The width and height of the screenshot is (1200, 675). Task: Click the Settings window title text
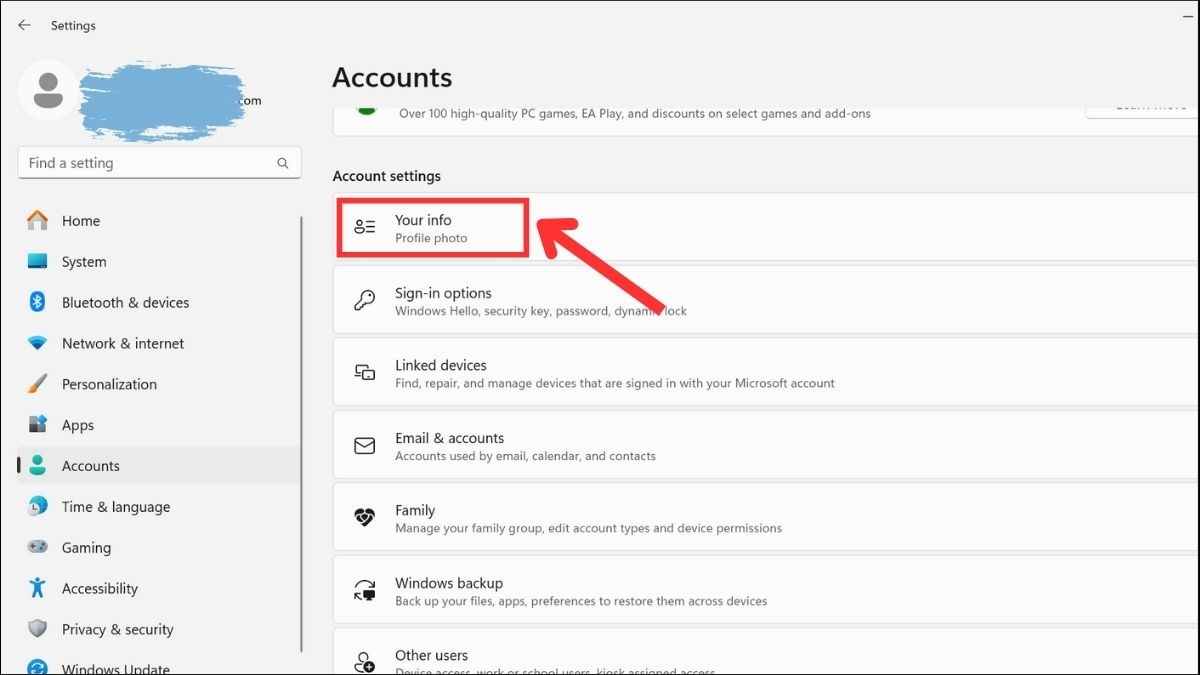[x=73, y=25]
